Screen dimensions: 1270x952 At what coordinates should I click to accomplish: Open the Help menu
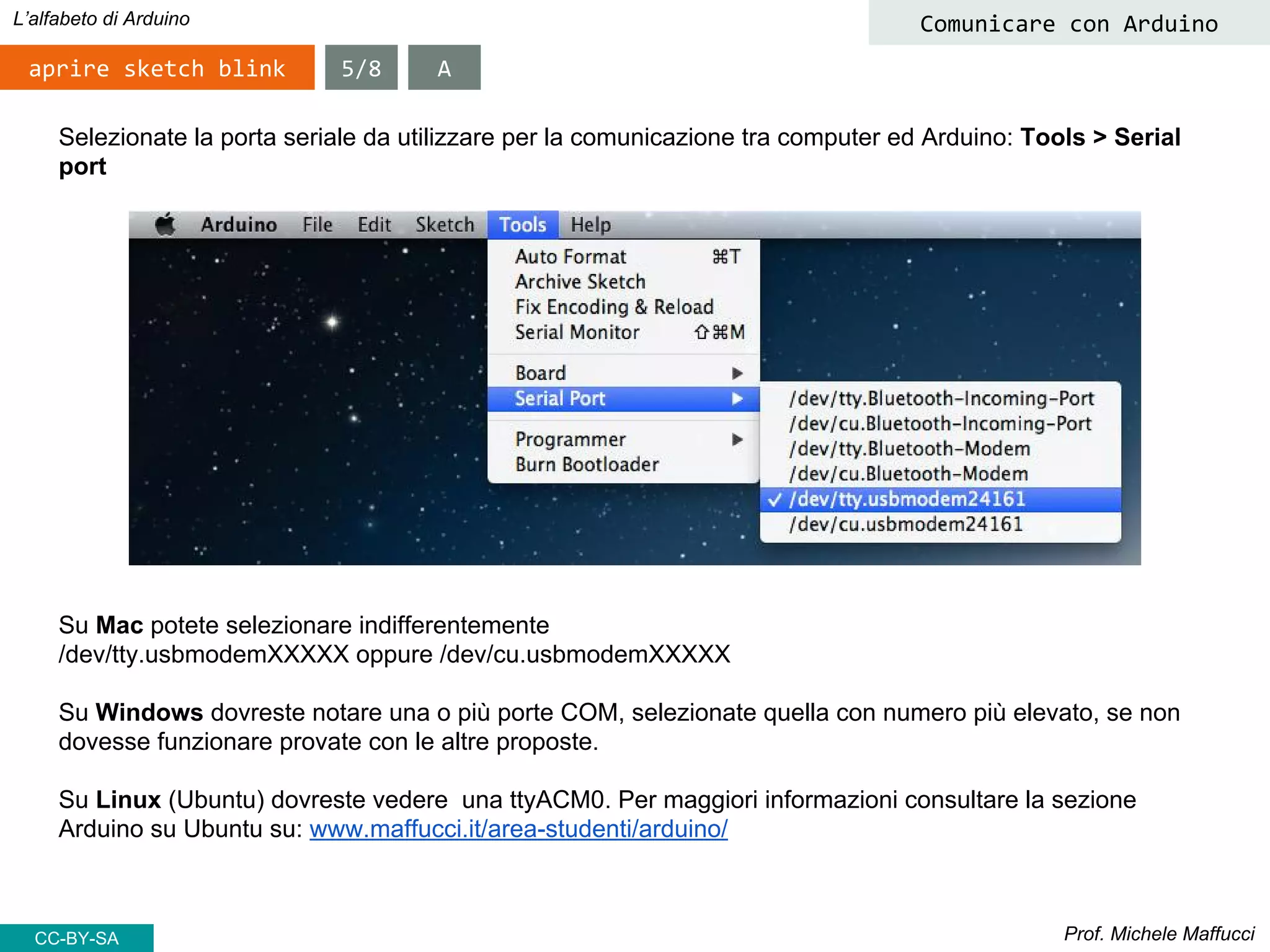(590, 225)
